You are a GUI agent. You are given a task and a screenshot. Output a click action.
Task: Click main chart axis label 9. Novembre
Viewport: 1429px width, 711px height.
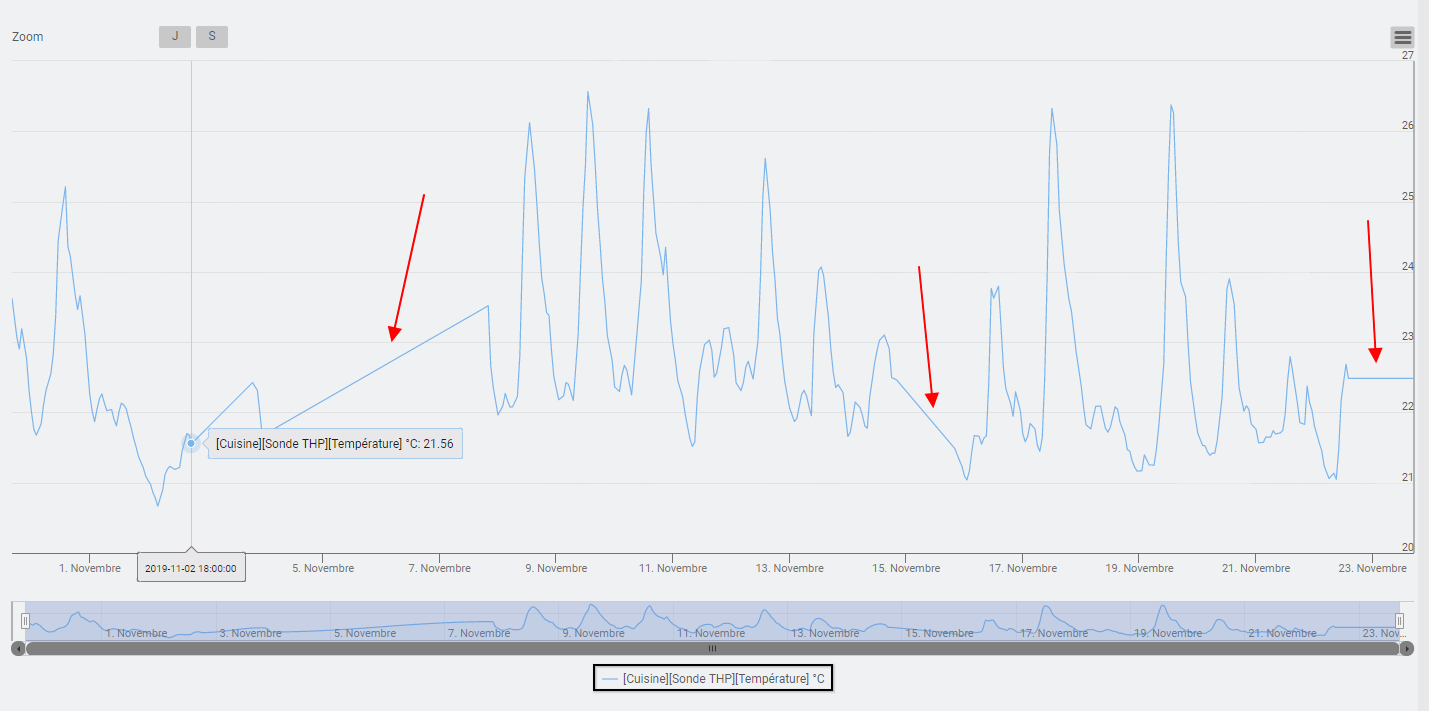pyautogui.click(x=556, y=568)
